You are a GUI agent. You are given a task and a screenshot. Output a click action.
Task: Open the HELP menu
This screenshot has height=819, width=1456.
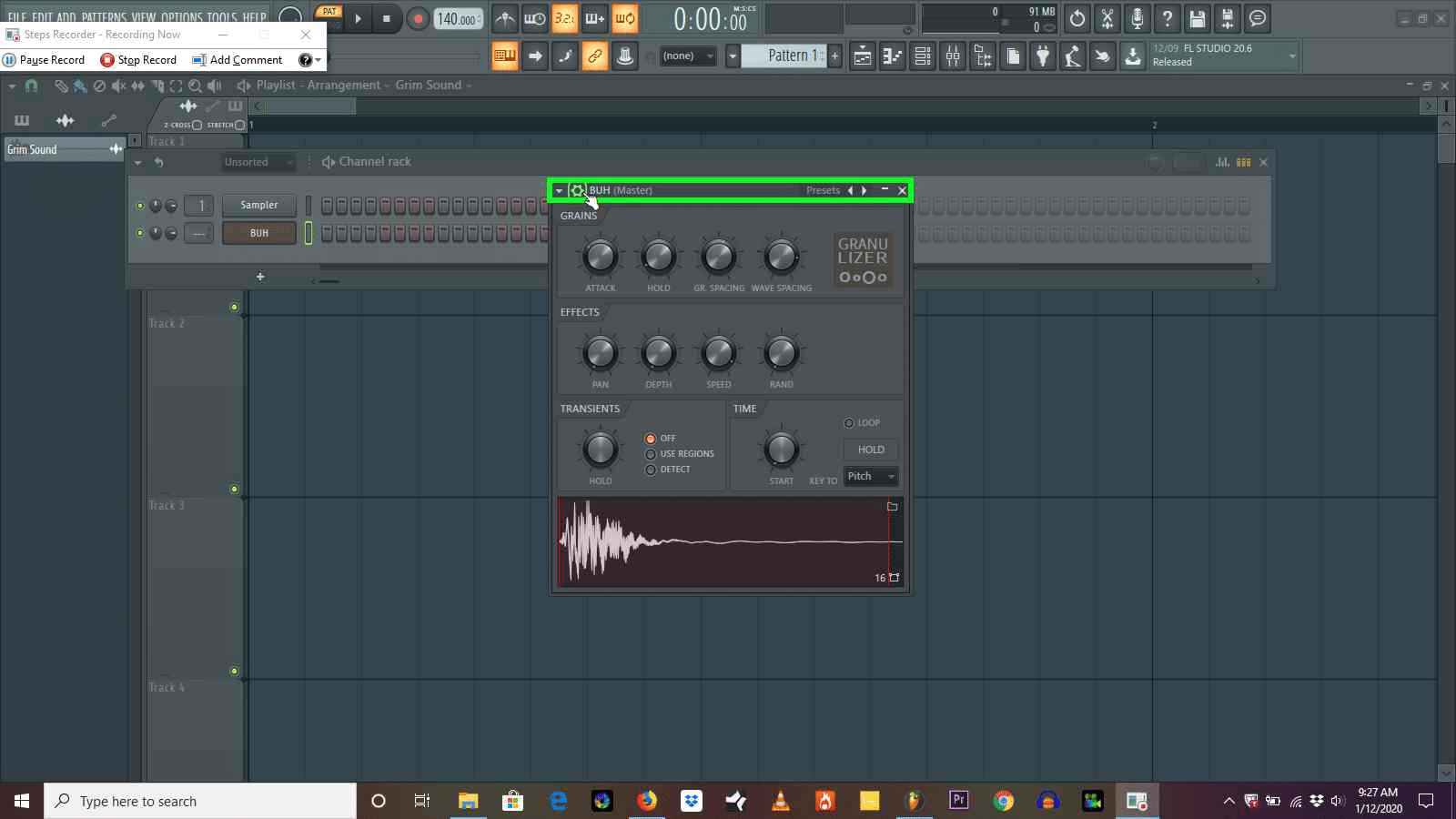coord(255,18)
